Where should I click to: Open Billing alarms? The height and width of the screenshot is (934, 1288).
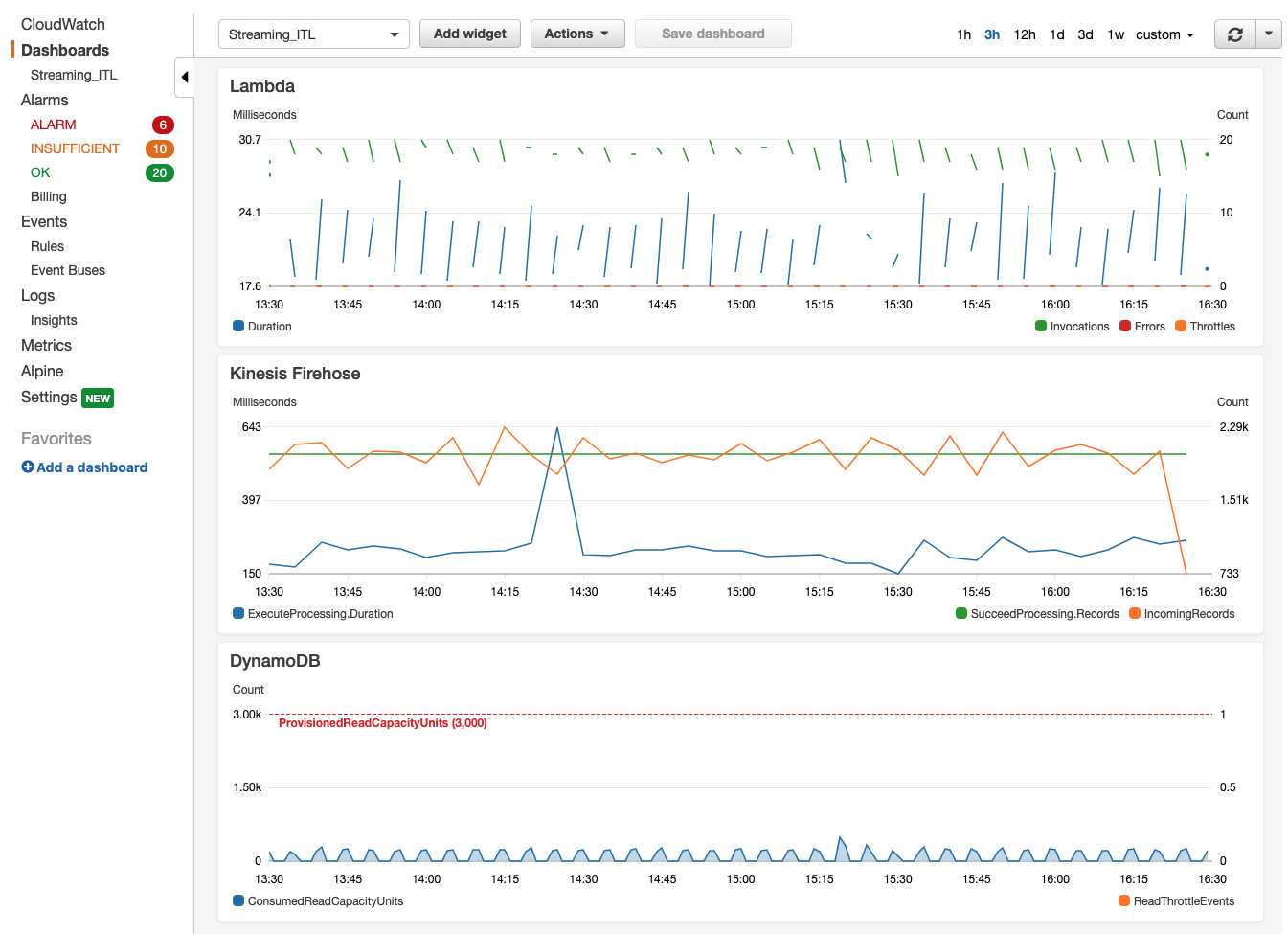[x=49, y=196]
